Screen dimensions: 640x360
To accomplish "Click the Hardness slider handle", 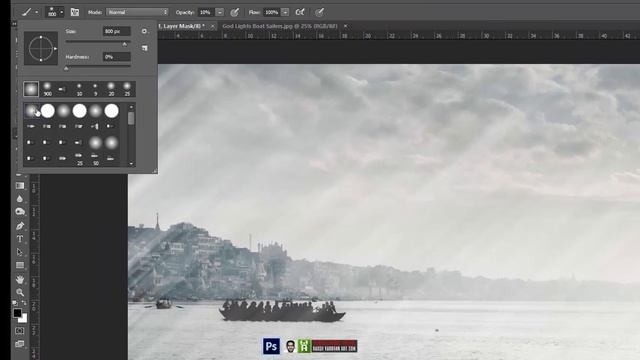I will pos(67,68).
